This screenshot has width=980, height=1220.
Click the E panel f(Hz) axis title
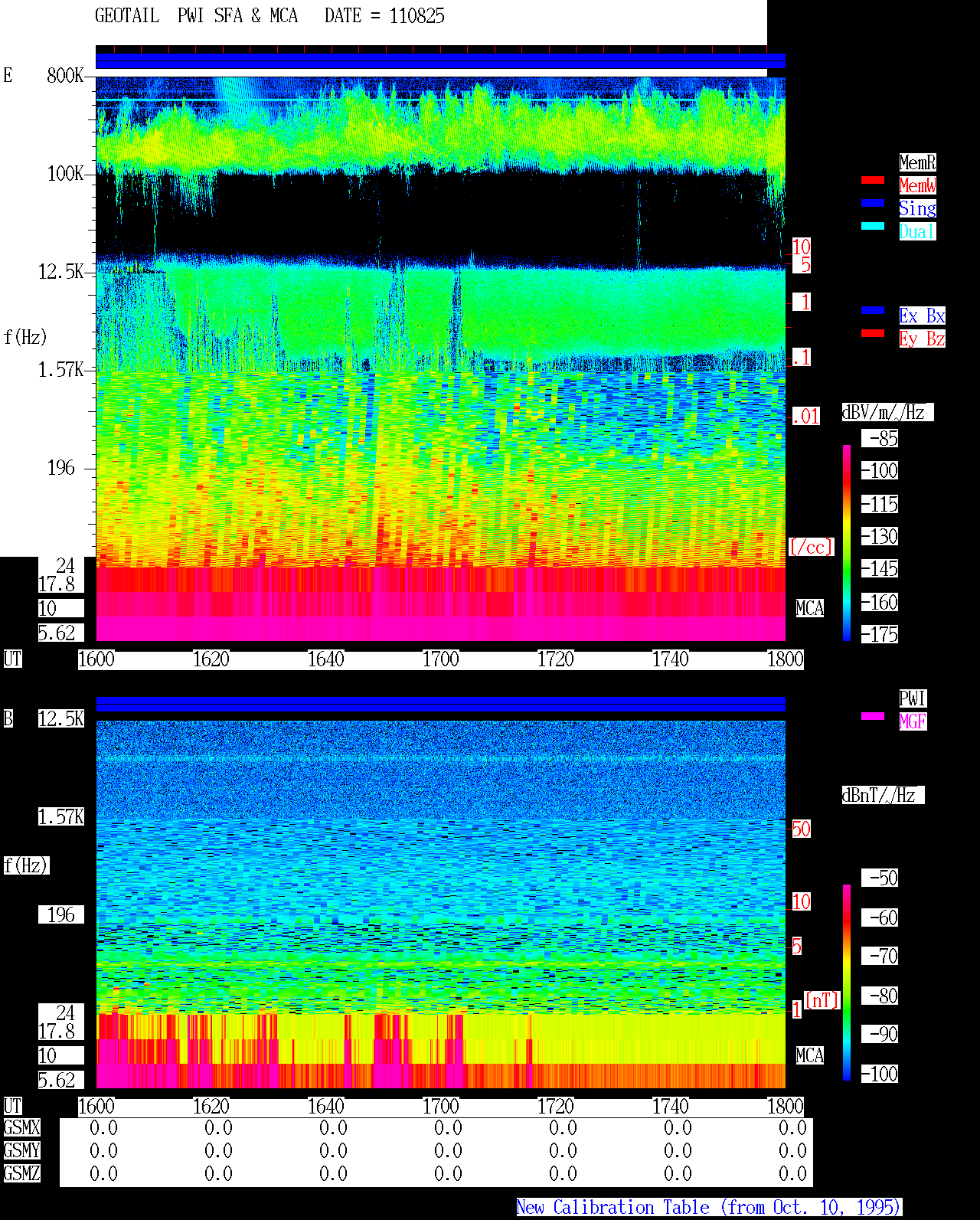(x=25, y=337)
